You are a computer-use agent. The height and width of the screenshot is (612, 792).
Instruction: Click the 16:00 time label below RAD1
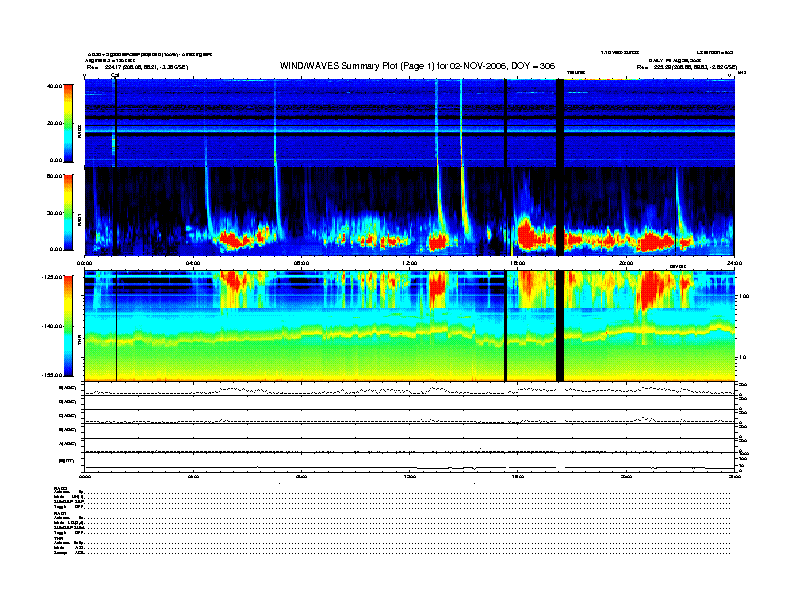pos(518,263)
